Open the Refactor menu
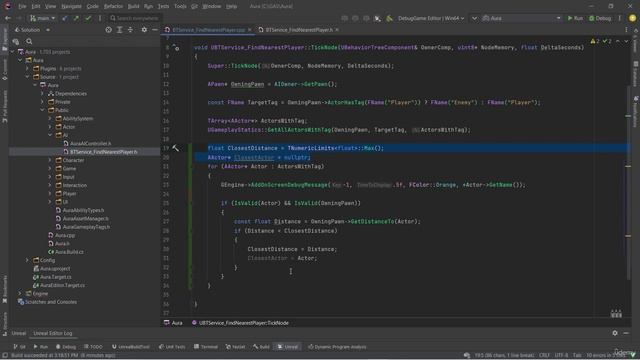 pyautogui.click(x=113, y=6)
